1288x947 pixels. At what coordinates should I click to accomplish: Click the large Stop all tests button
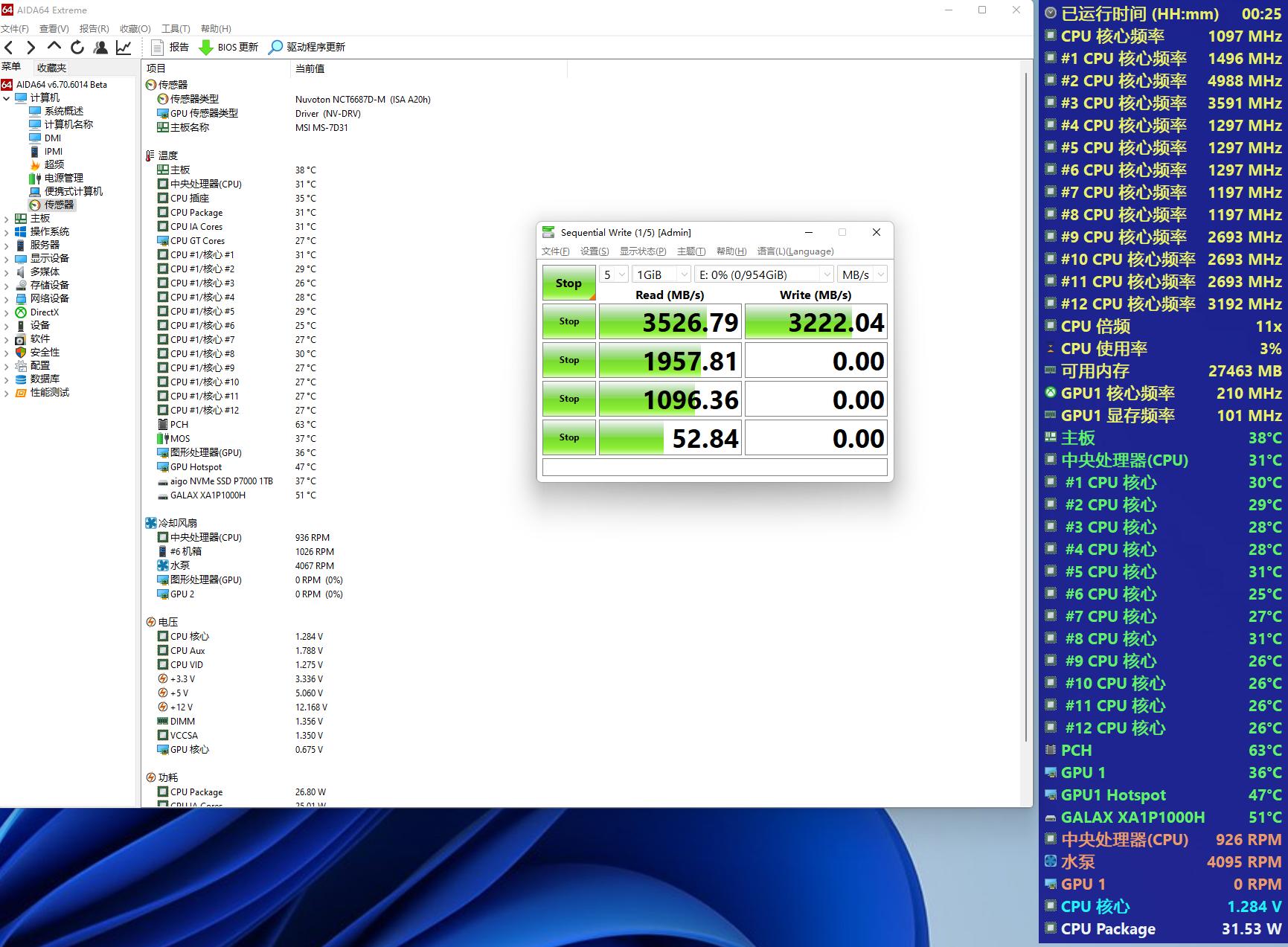tap(568, 283)
